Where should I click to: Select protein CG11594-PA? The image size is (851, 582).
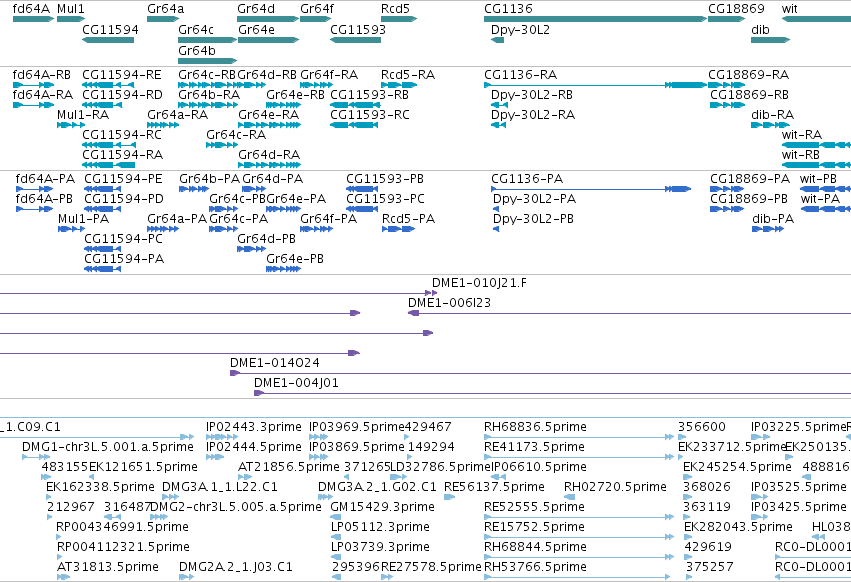pos(124,259)
